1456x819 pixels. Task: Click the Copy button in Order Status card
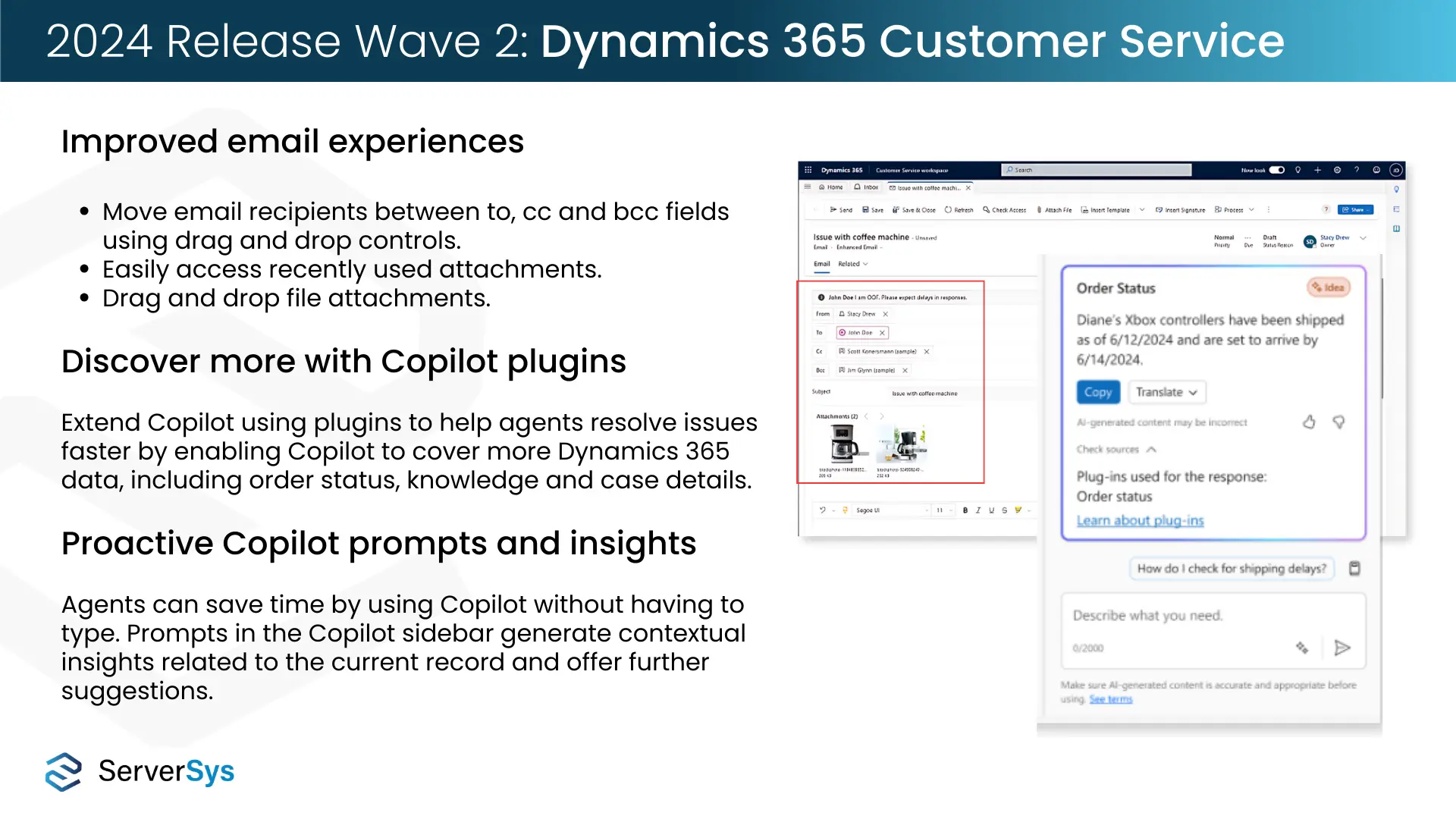pyautogui.click(x=1097, y=392)
